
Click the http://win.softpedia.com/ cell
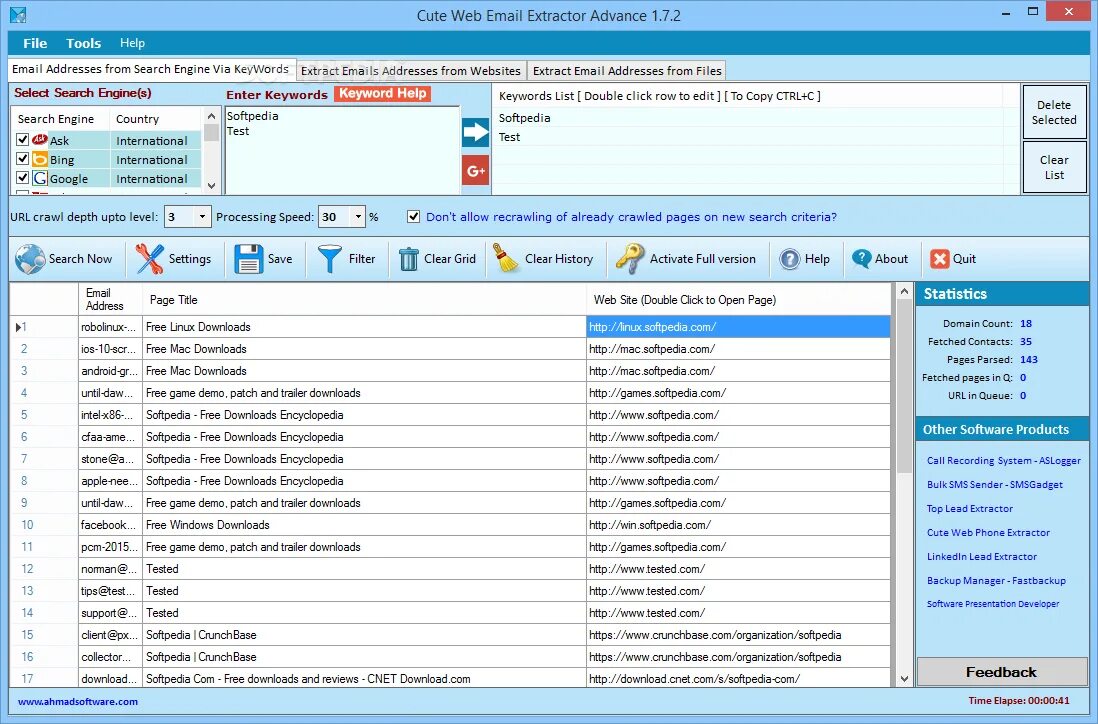[739, 525]
